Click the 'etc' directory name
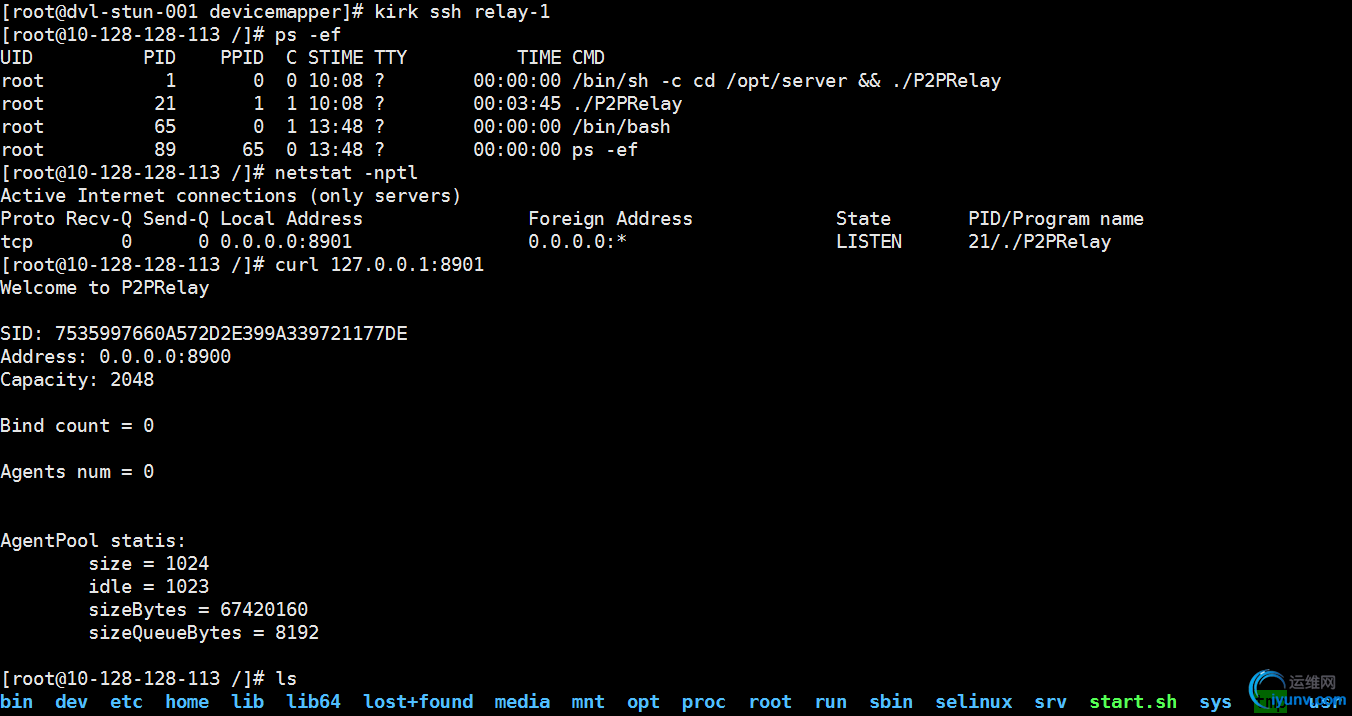This screenshot has width=1352, height=716. tap(127, 702)
